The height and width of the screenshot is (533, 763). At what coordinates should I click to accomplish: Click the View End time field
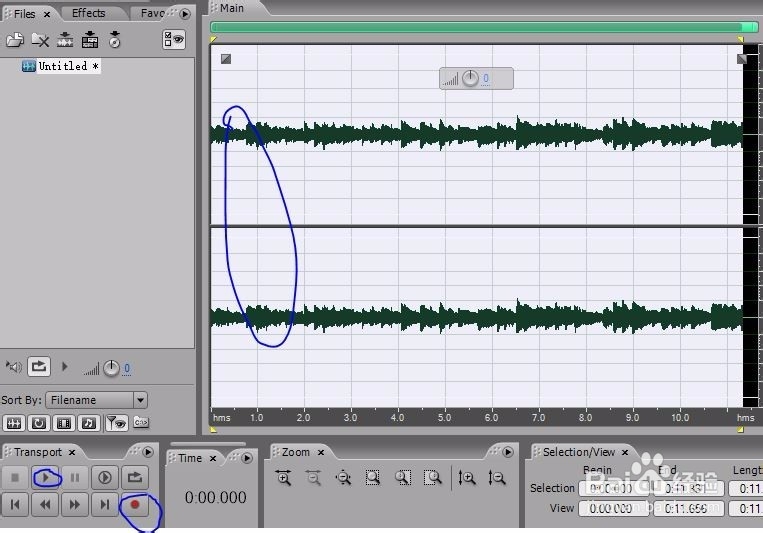689,508
